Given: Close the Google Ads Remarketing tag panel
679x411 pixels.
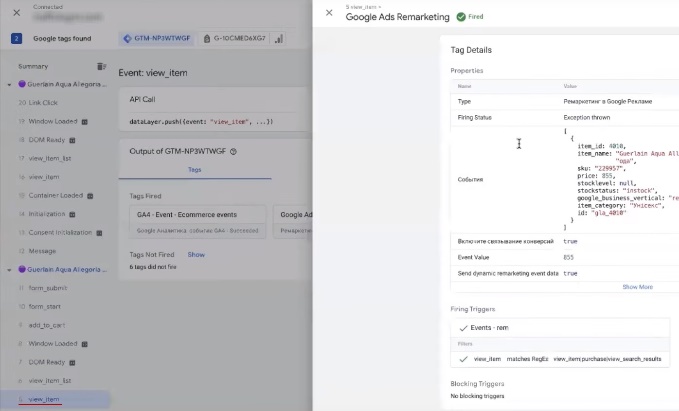Looking at the screenshot, I should pyautogui.click(x=329, y=13).
